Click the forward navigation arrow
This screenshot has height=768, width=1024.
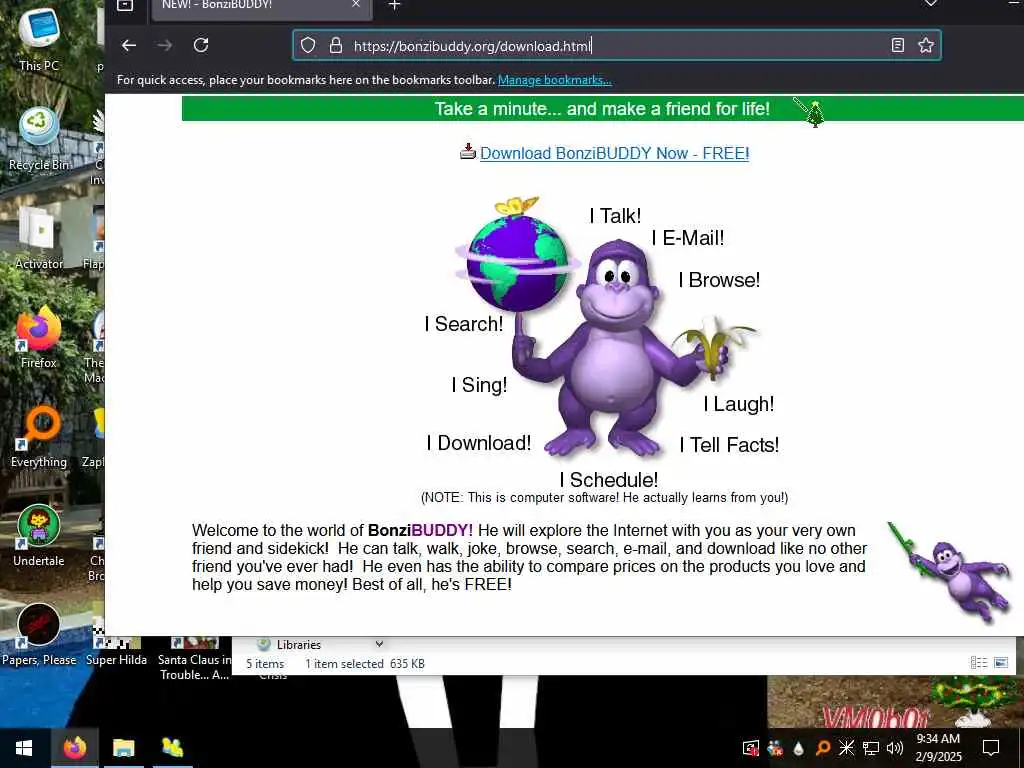(x=165, y=45)
